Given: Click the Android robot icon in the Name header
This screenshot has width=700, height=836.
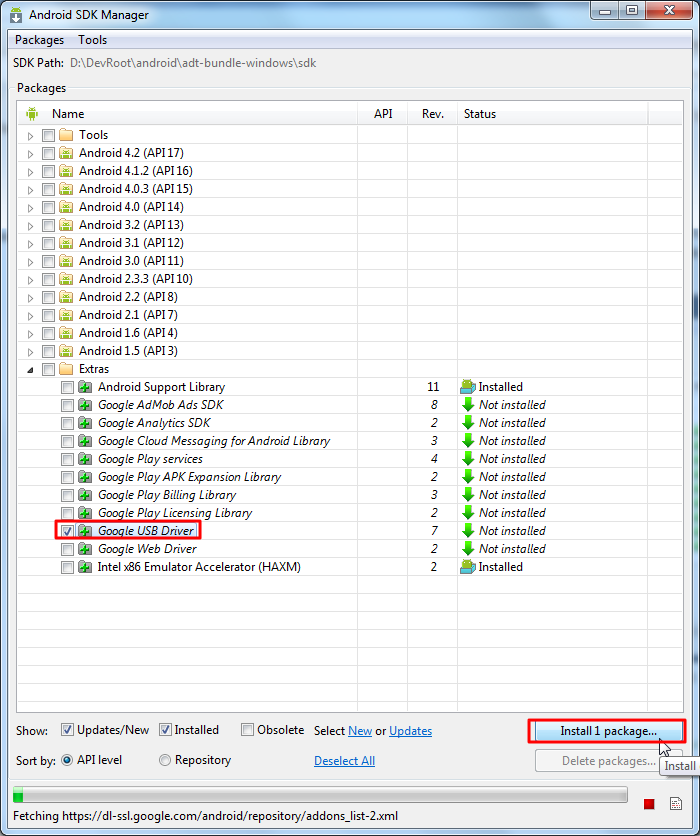Looking at the screenshot, I should coord(32,114).
